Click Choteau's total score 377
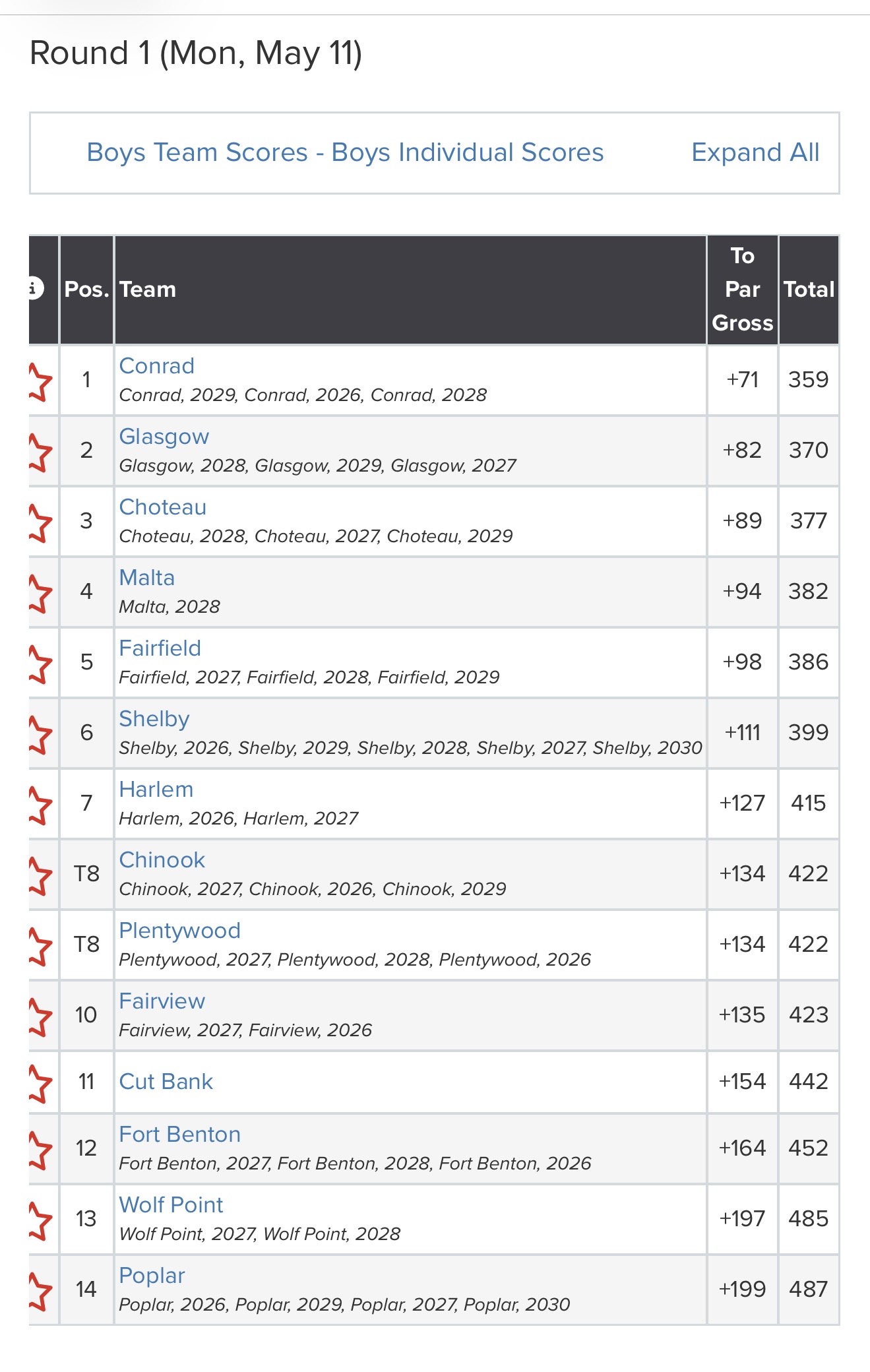870x1372 pixels. 809,521
